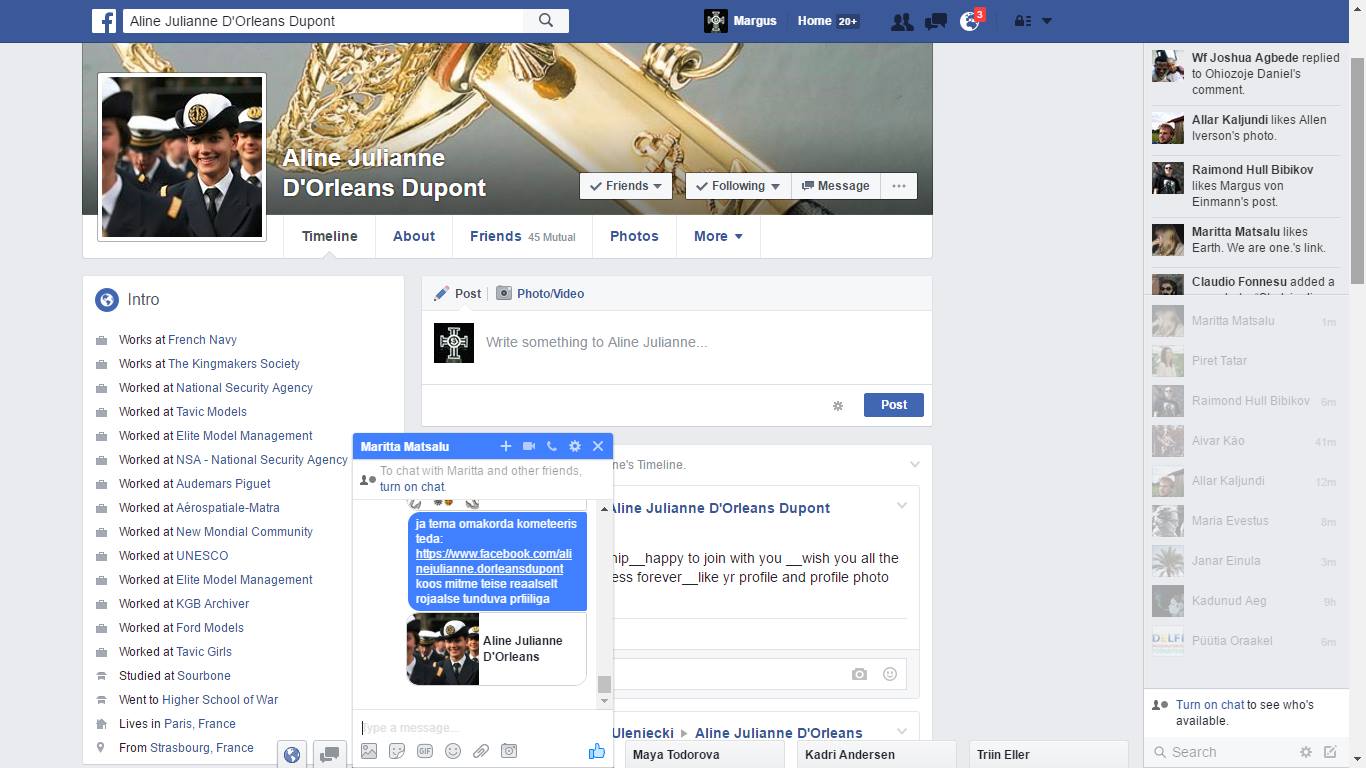This screenshot has height=768, width=1366.
Task: Click the 'Type a message' chat field
Action: [483, 727]
